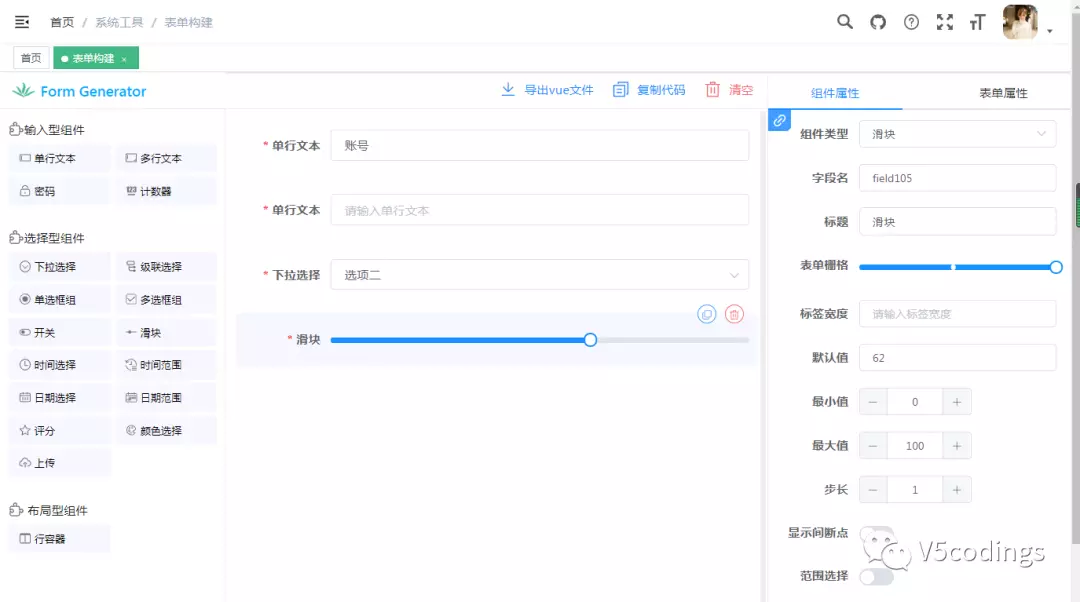Screen dimensions: 1080x602
Task: Open the 下拉选择 dropdown showing 选项二
Action: tap(540, 274)
